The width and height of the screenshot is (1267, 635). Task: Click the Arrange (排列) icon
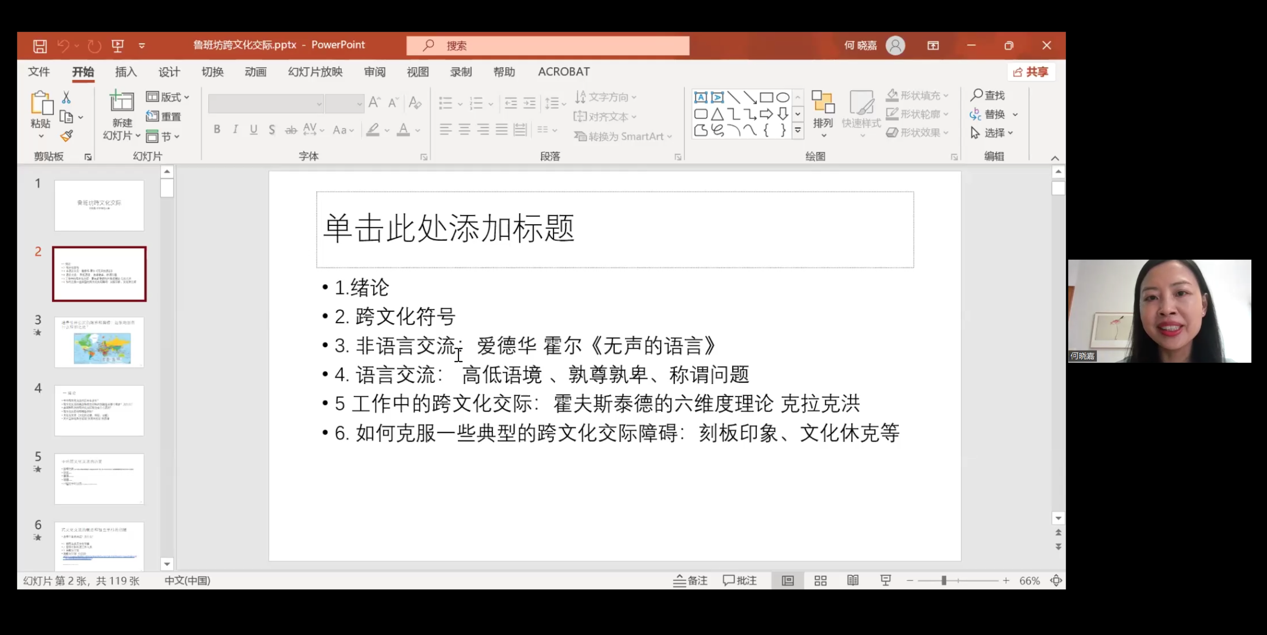click(823, 109)
